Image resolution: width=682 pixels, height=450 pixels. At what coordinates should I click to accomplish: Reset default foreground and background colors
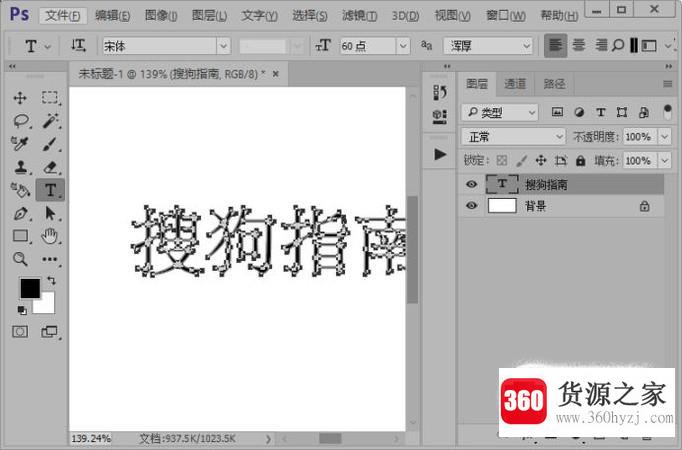coord(21,310)
